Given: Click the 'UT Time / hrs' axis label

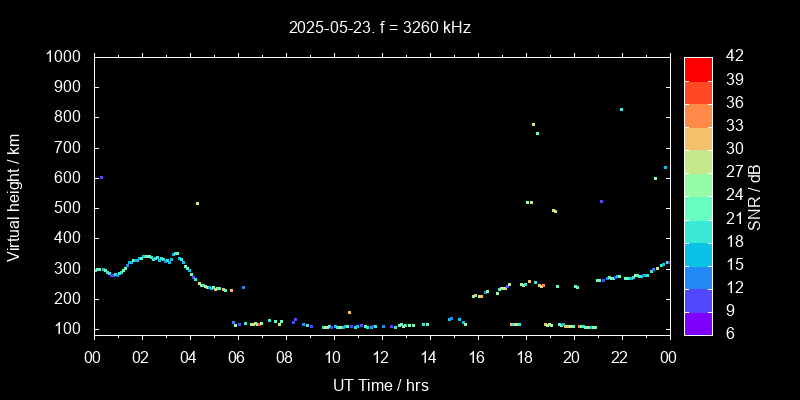Looking at the screenshot, I should tap(380, 384).
